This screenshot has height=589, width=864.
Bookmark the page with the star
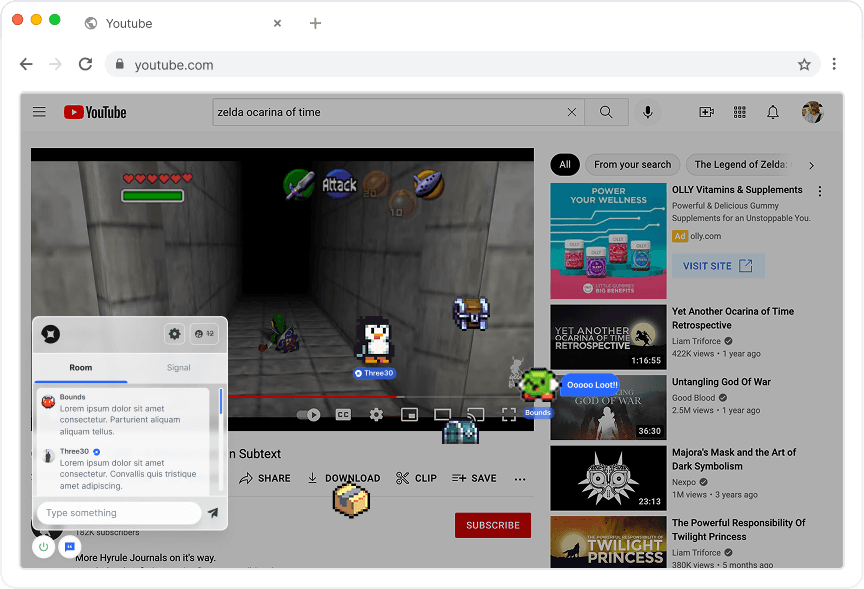click(x=804, y=64)
